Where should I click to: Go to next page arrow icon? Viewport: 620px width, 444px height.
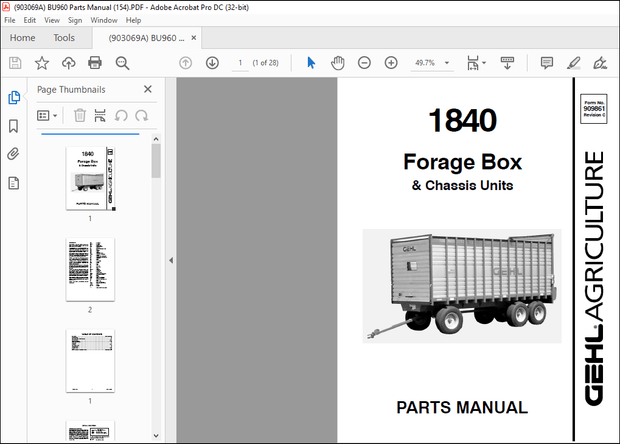pos(212,63)
